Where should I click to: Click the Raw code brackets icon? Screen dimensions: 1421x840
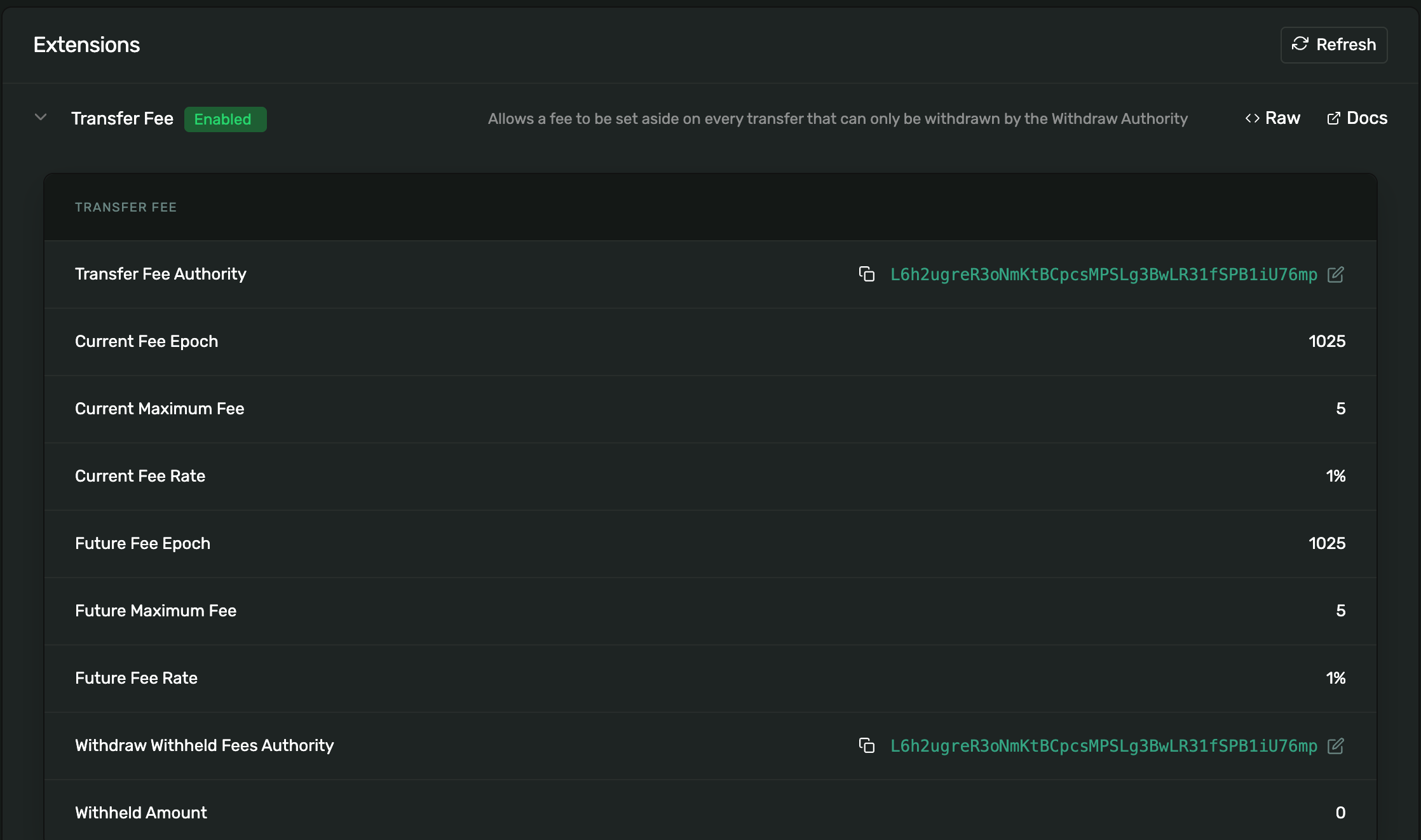click(1252, 118)
